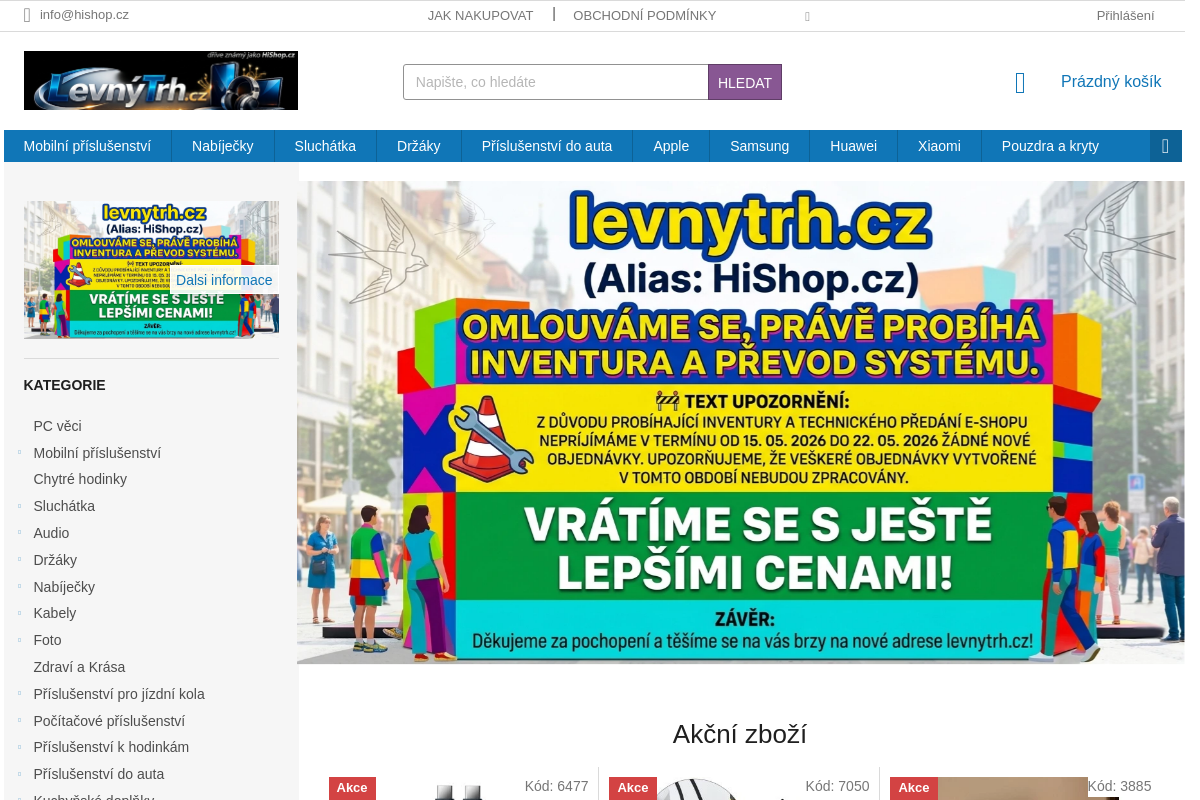Click the KATEGORIE sidebar heading
The width and height of the screenshot is (1200, 800).
[x=64, y=385]
